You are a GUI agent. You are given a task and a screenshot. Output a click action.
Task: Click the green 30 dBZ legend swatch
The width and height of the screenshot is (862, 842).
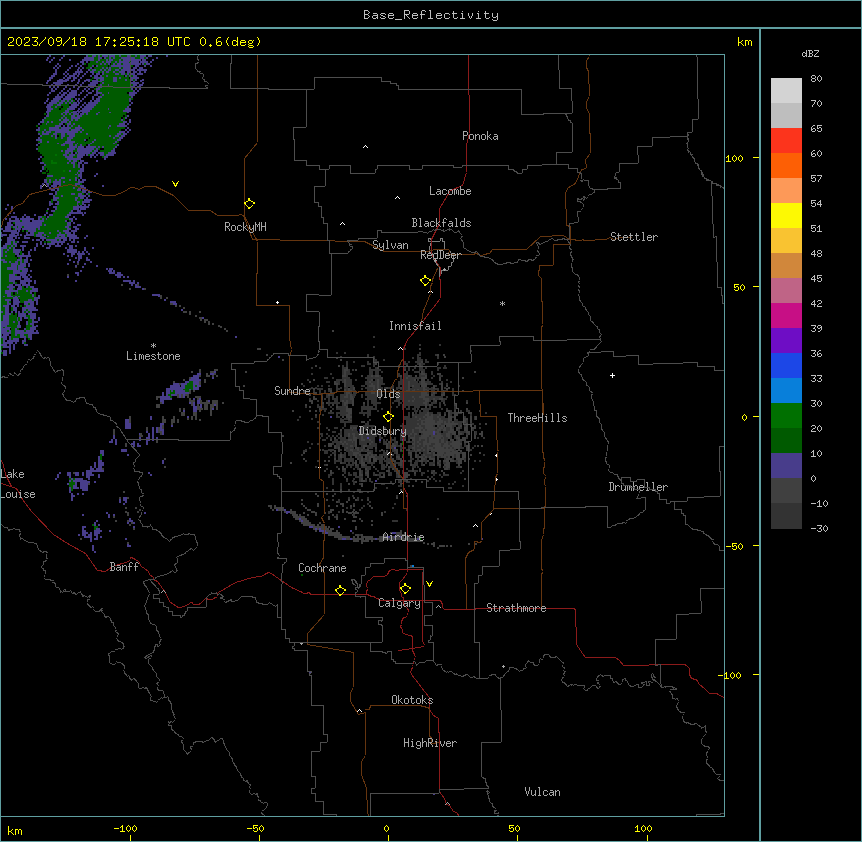pos(786,416)
